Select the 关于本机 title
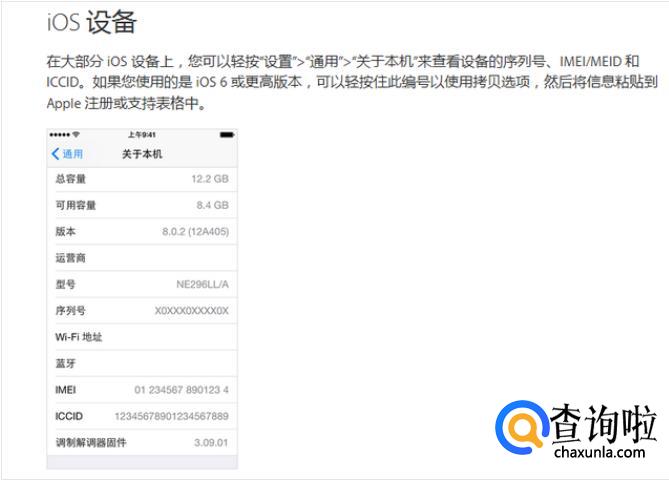 click(x=142, y=154)
